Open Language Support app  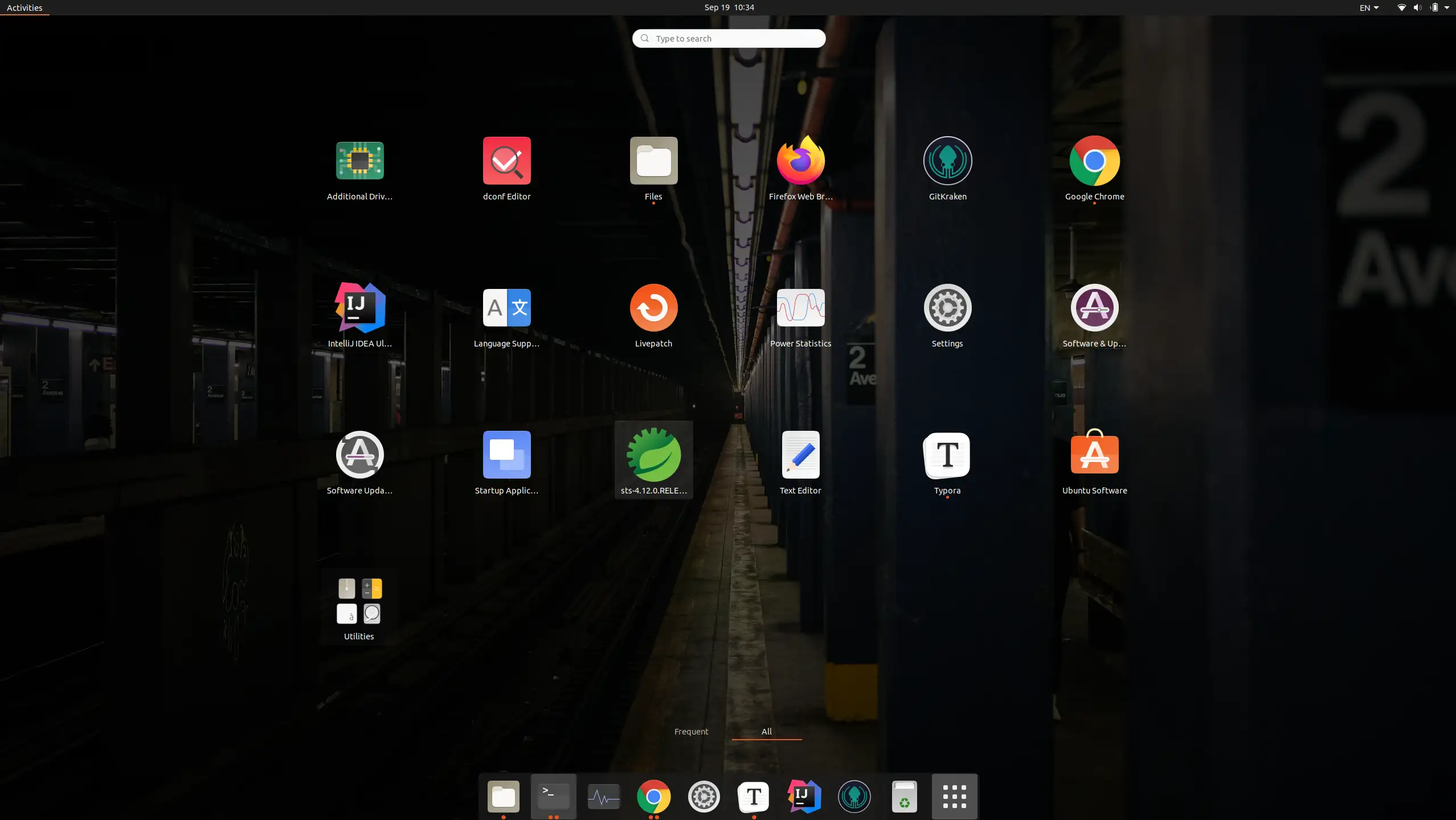[x=506, y=308]
